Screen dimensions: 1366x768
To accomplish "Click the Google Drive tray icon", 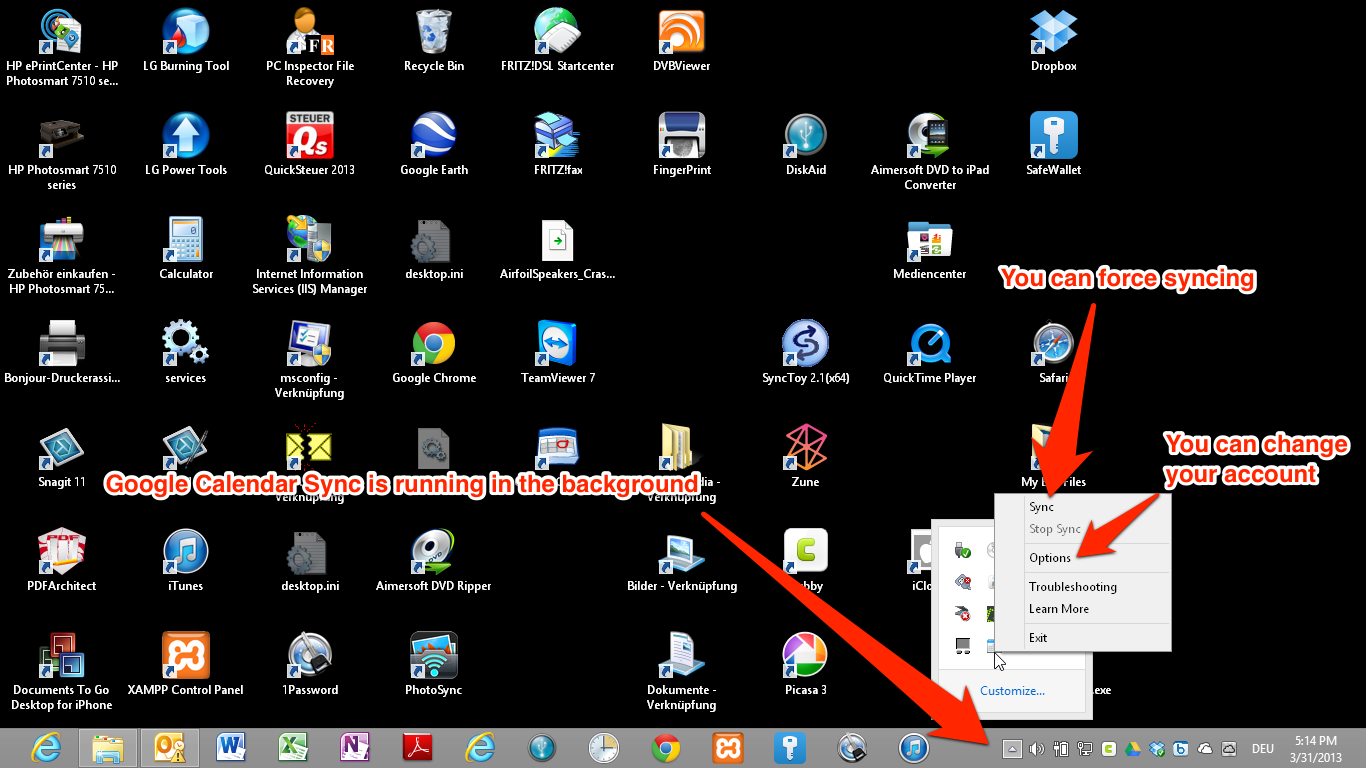I will click(x=1133, y=748).
